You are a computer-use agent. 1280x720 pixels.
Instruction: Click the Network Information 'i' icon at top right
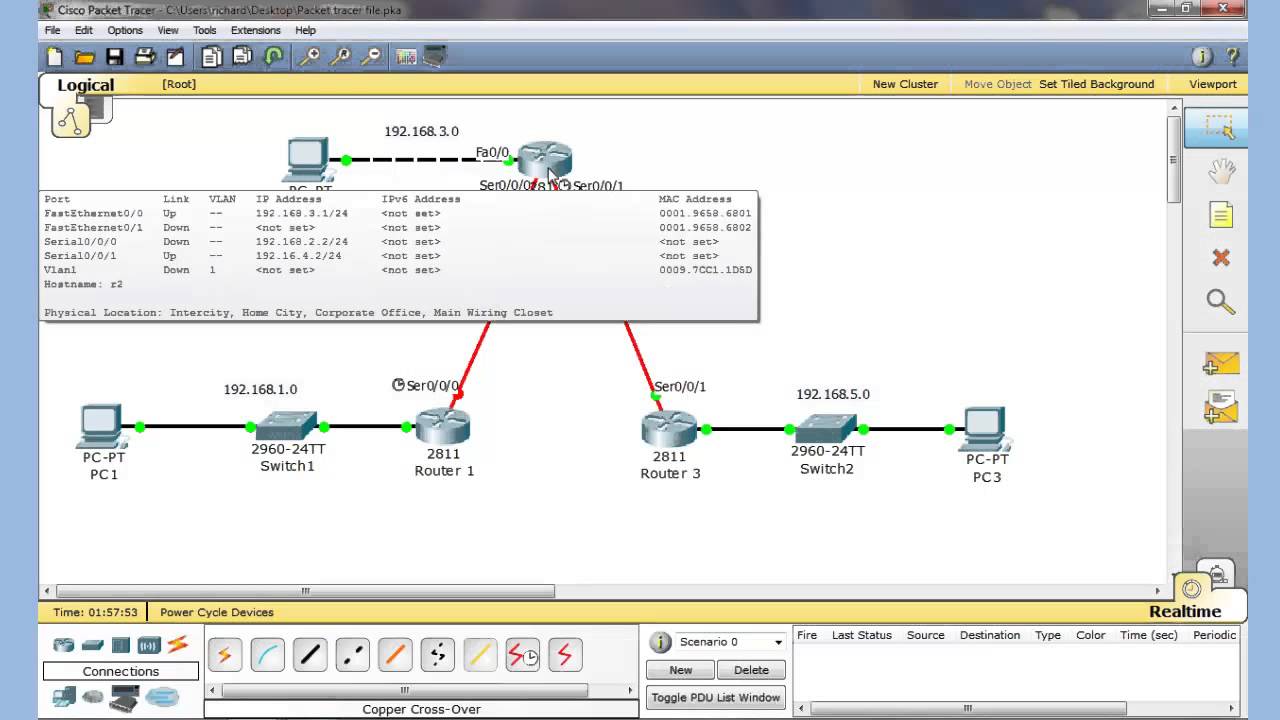click(x=1203, y=57)
